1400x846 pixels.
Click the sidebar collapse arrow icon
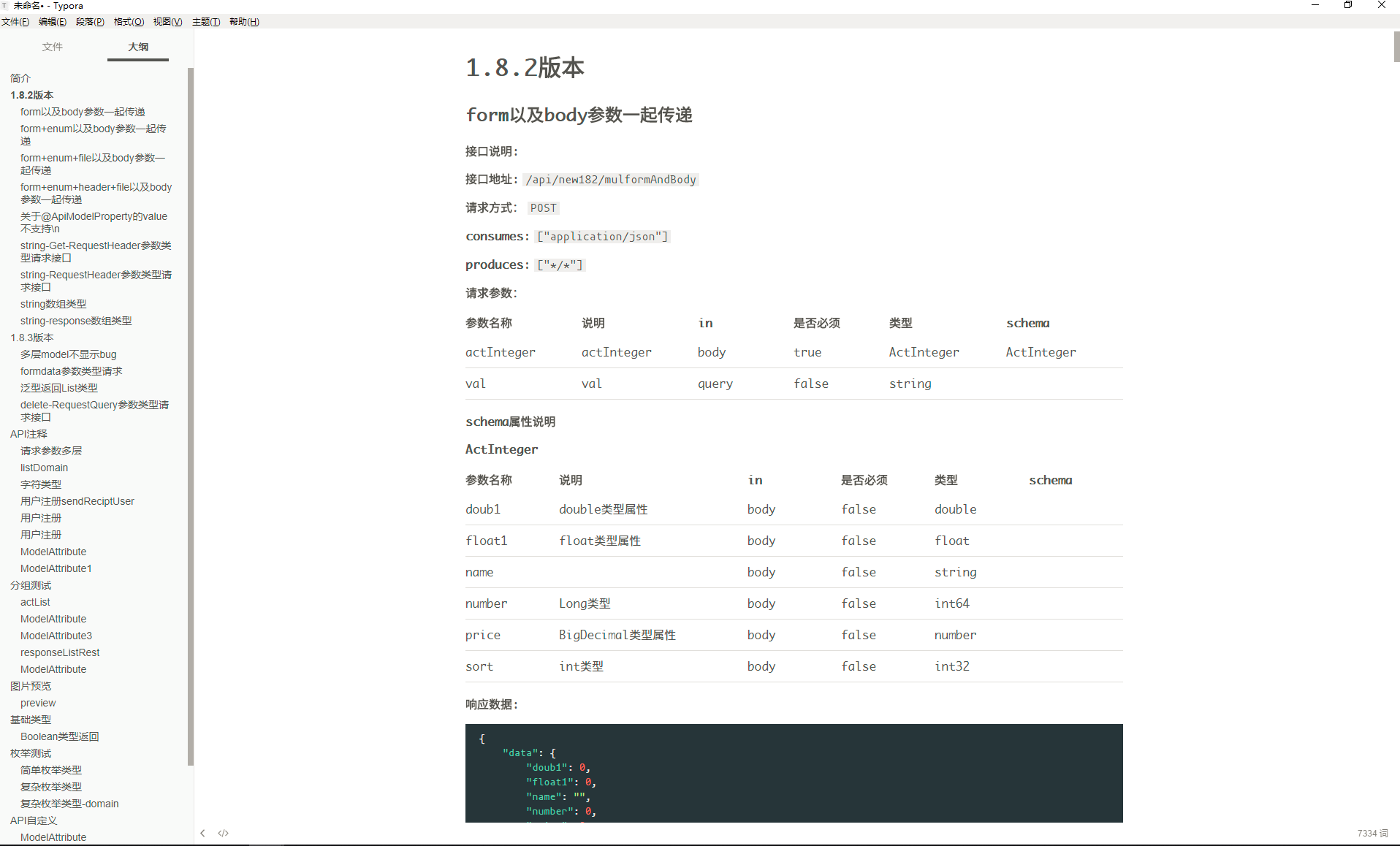pyautogui.click(x=202, y=833)
